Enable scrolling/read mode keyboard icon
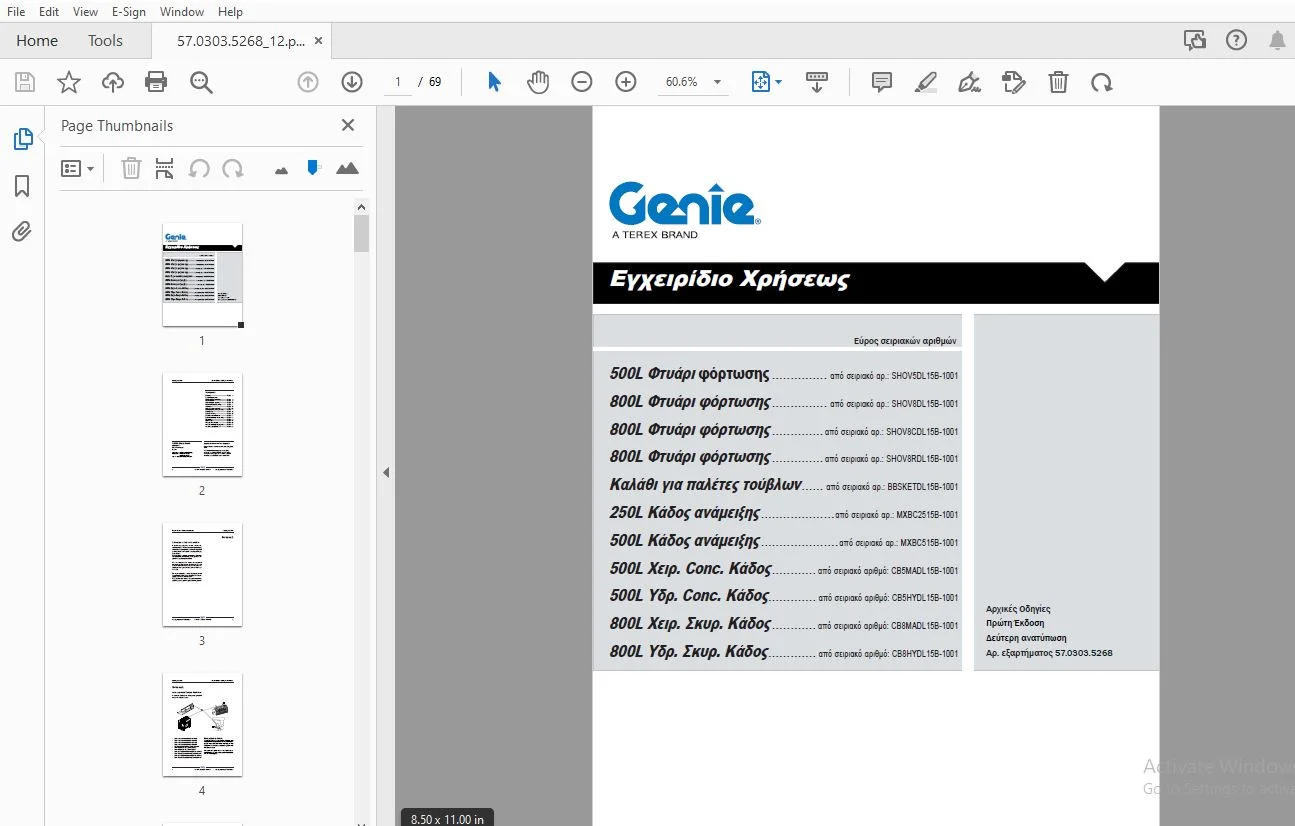1295x826 pixels. pyautogui.click(x=816, y=82)
